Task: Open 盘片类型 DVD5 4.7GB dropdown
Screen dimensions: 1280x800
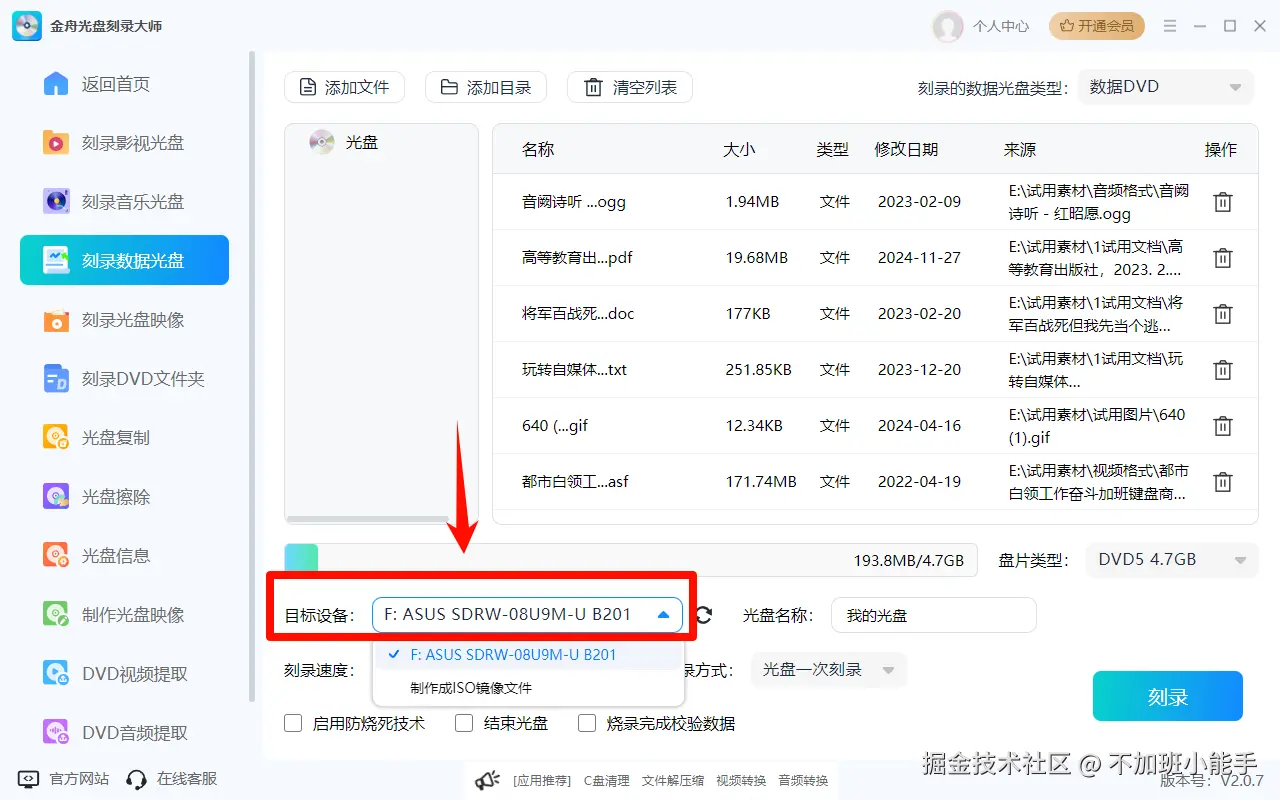Action: click(1172, 560)
